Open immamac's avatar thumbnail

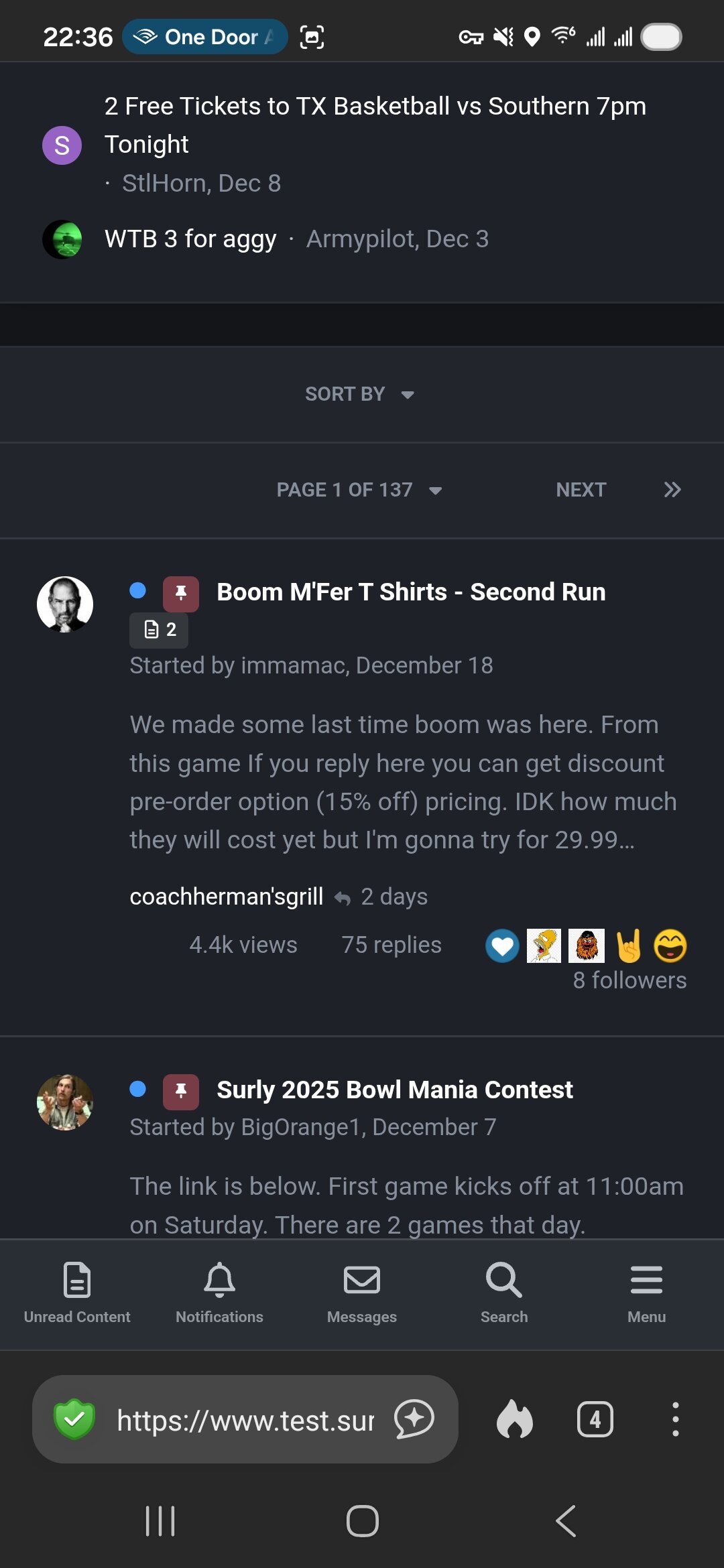click(65, 604)
